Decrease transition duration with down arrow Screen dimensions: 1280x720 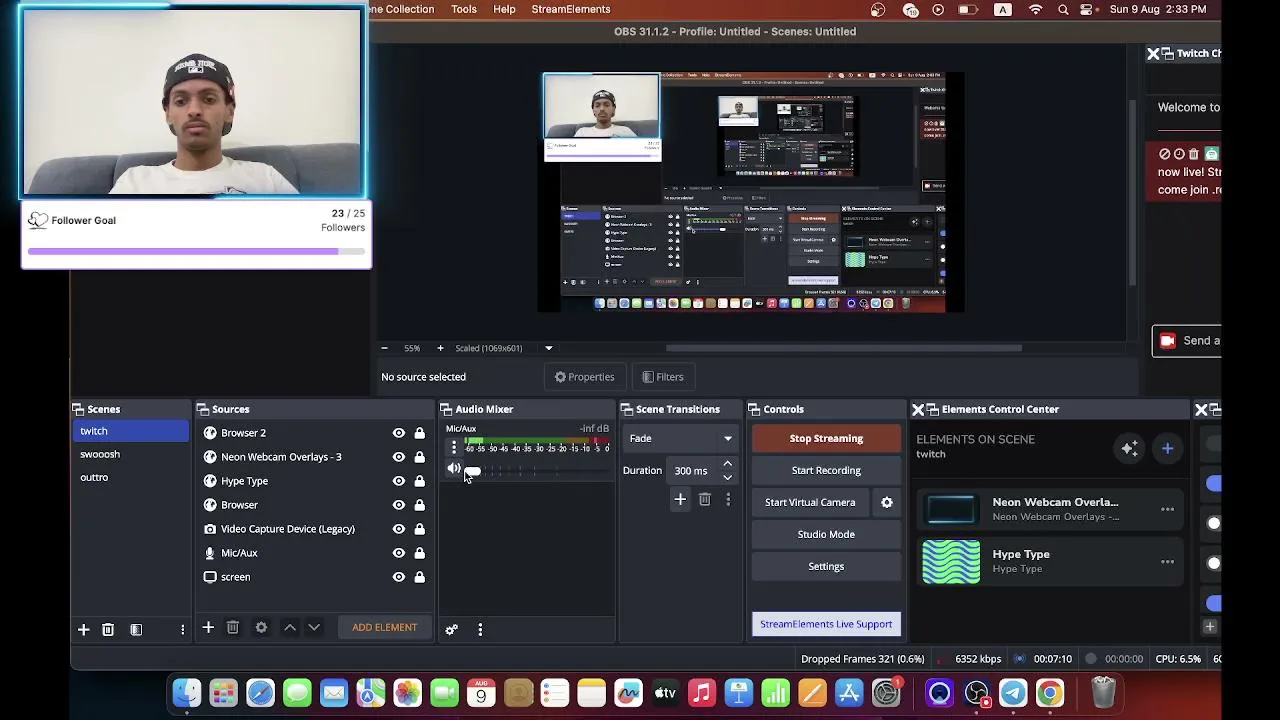pos(728,477)
